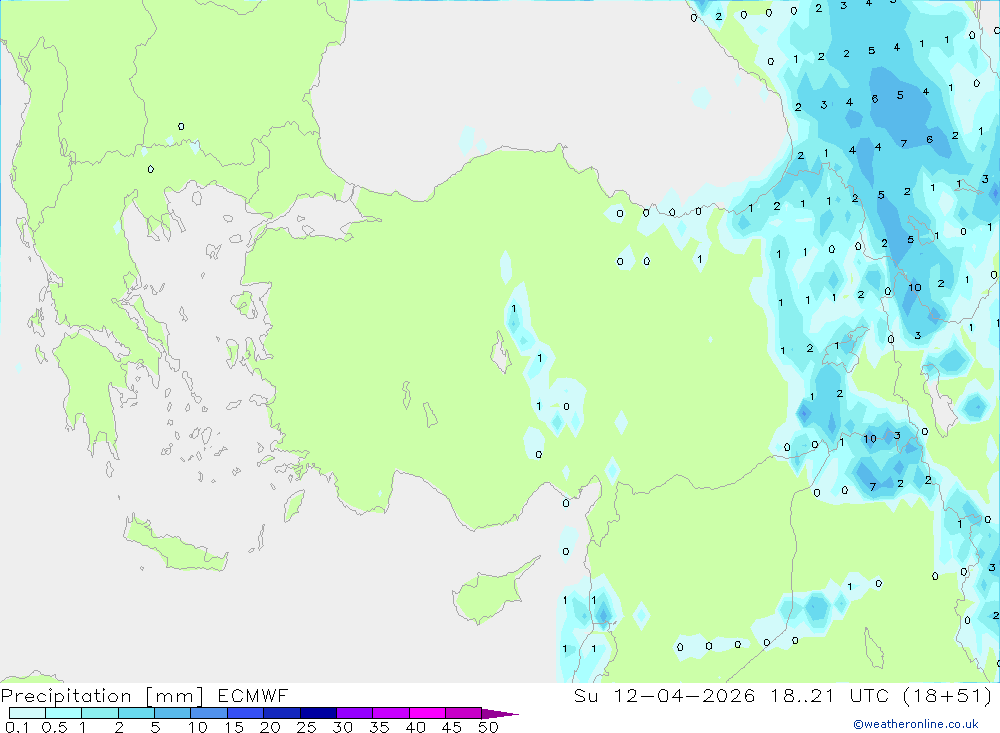Click the legend label '0.5'
The image size is (1000, 733).
tap(54, 727)
